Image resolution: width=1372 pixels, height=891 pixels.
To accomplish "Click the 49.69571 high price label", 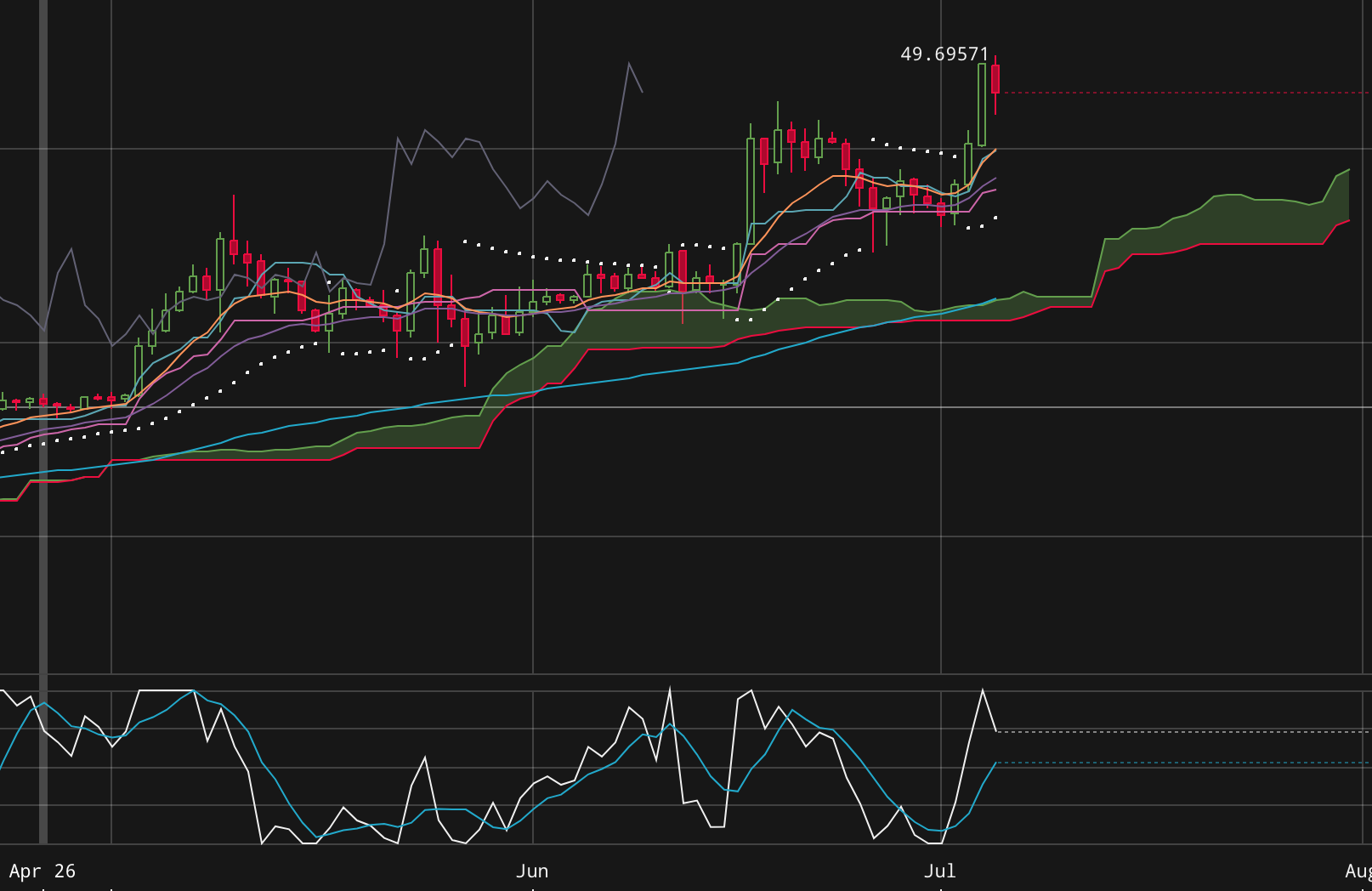I will (945, 54).
